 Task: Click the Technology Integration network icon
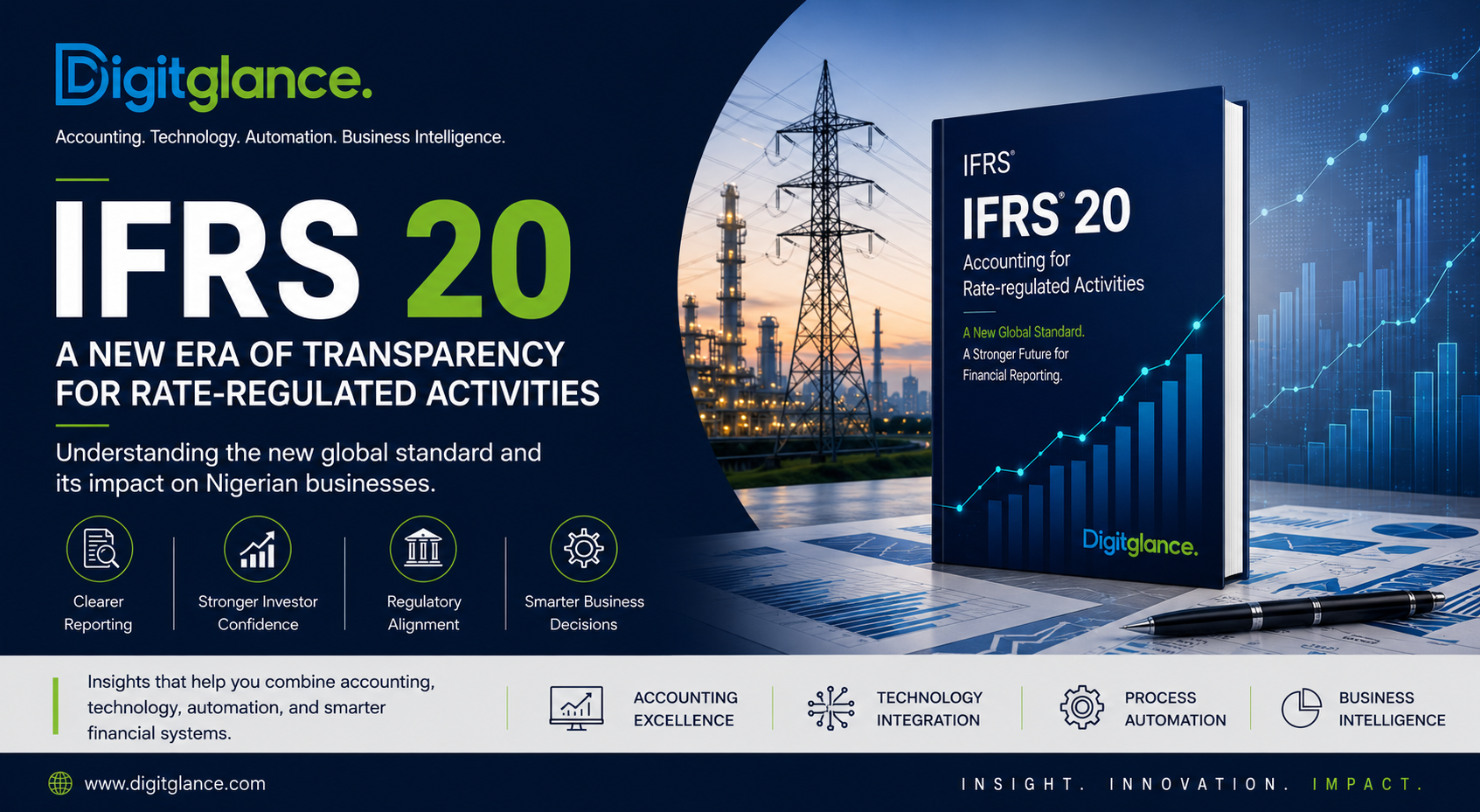(x=830, y=708)
